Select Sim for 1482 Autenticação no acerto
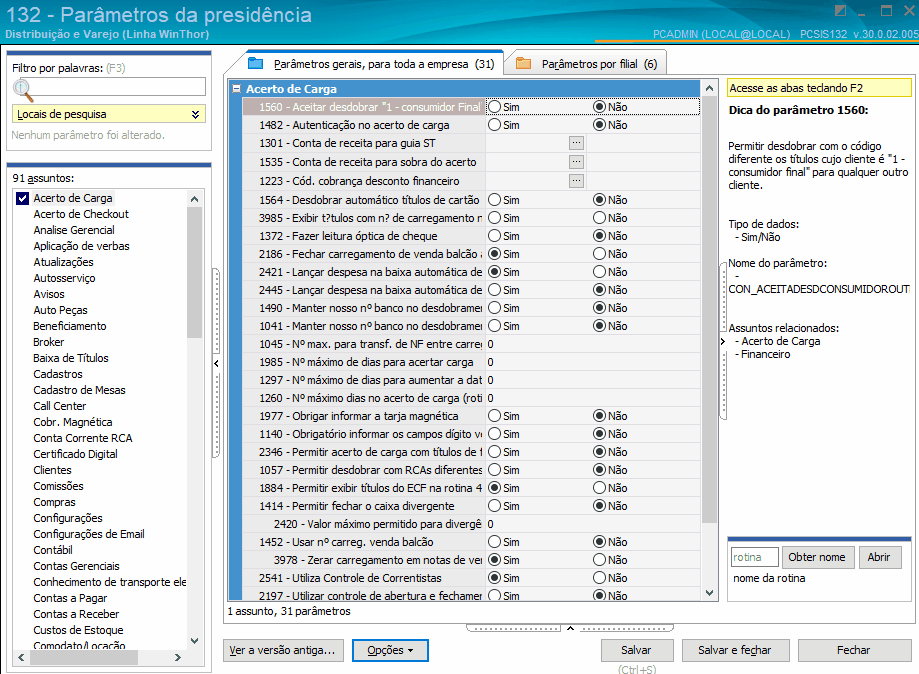The height and width of the screenshot is (674, 919). pyautogui.click(x=495, y=125)
